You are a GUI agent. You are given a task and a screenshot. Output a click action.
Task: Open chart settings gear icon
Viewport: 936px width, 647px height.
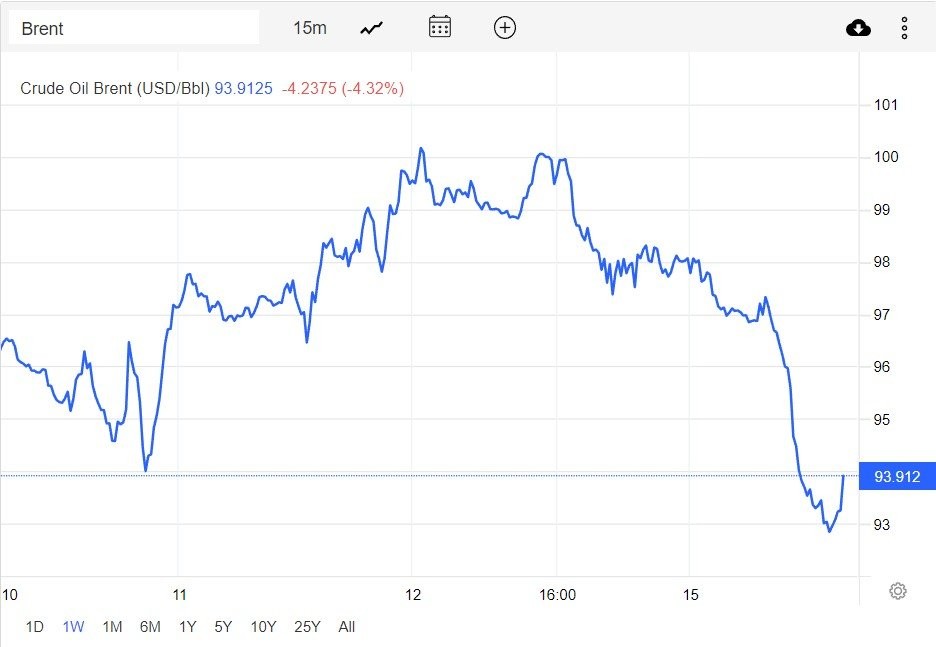point(897,591)
